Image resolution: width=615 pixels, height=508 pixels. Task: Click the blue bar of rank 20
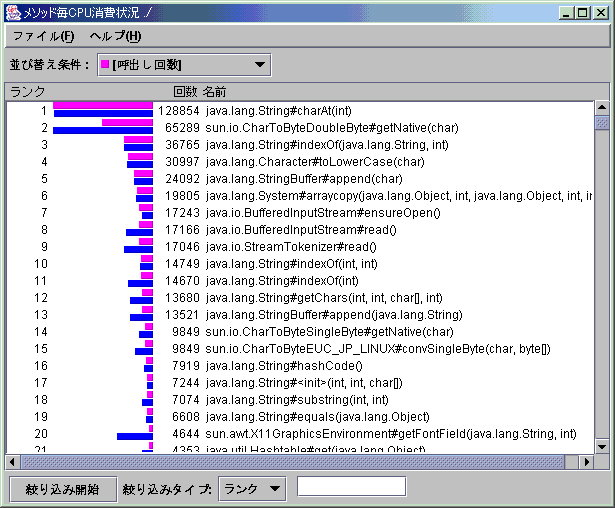[x=135, y=436]
